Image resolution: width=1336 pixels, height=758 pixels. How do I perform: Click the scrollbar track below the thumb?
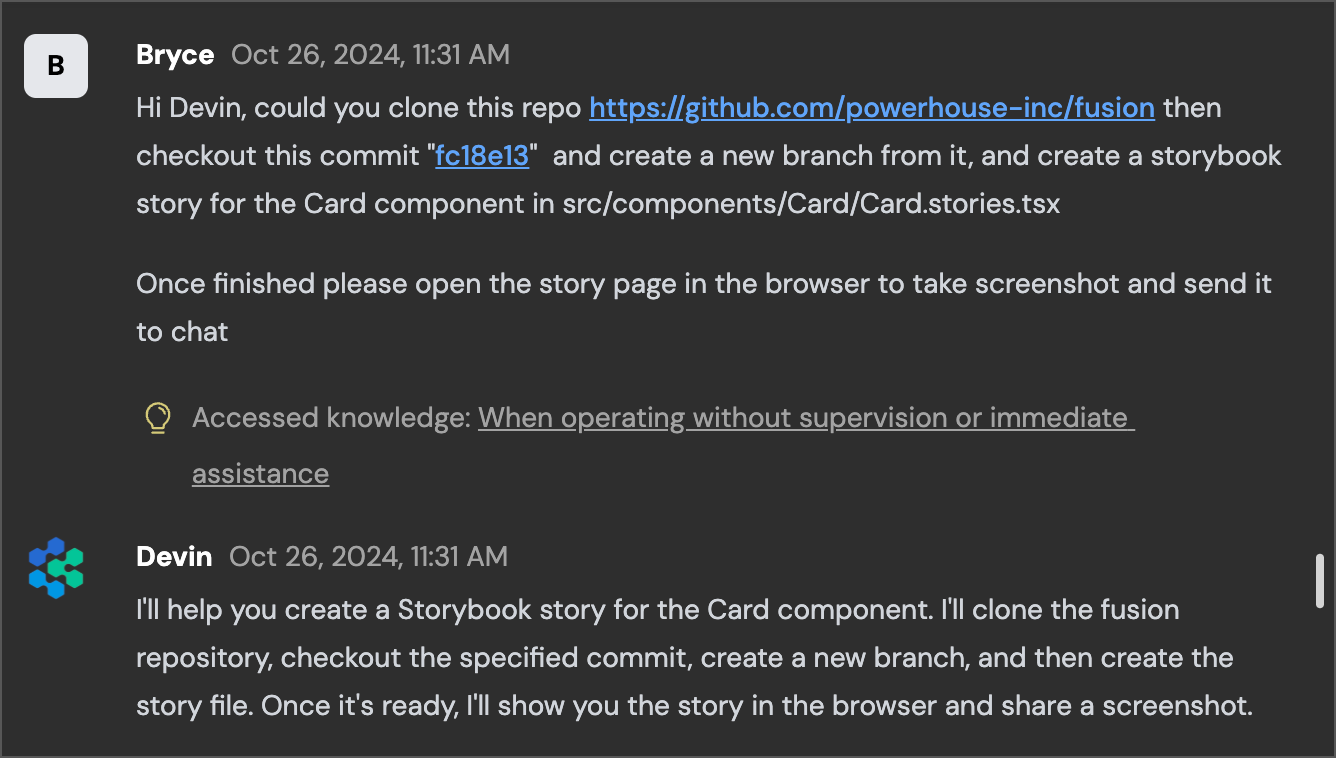tap(1321, 680)
